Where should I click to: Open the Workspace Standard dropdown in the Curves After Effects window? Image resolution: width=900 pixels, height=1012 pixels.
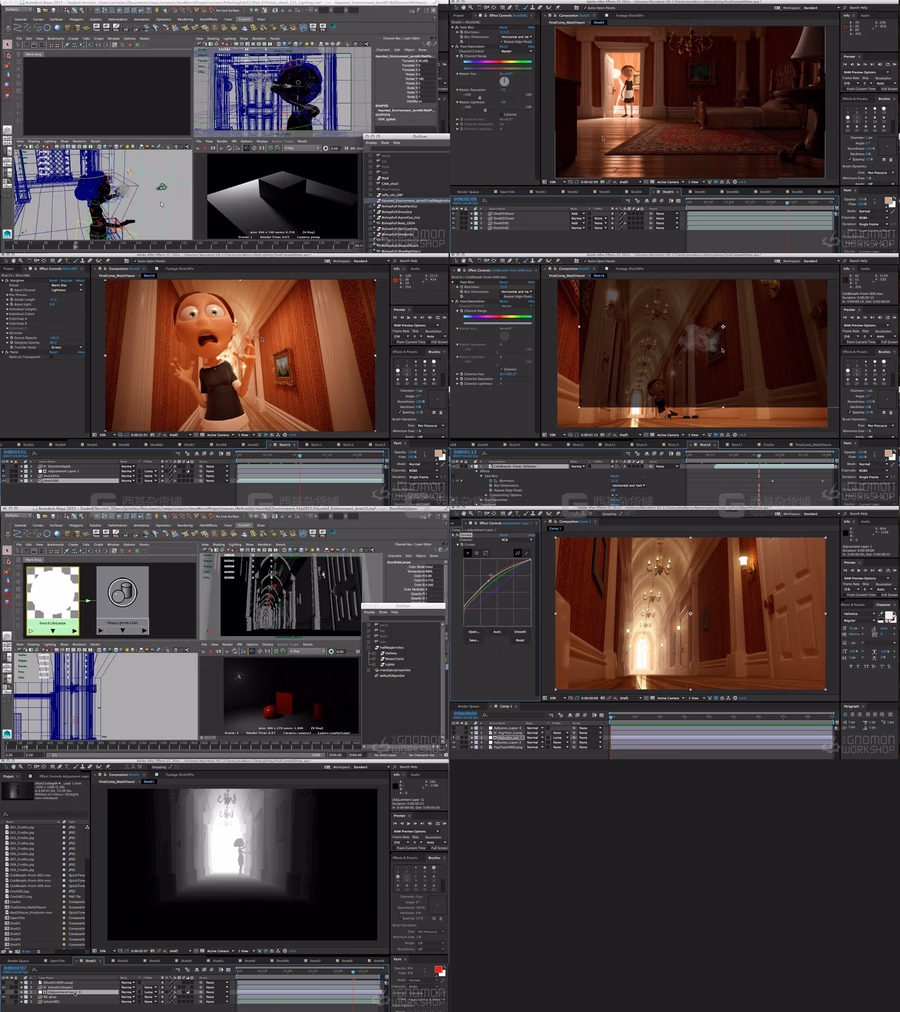tap(822, 513)
